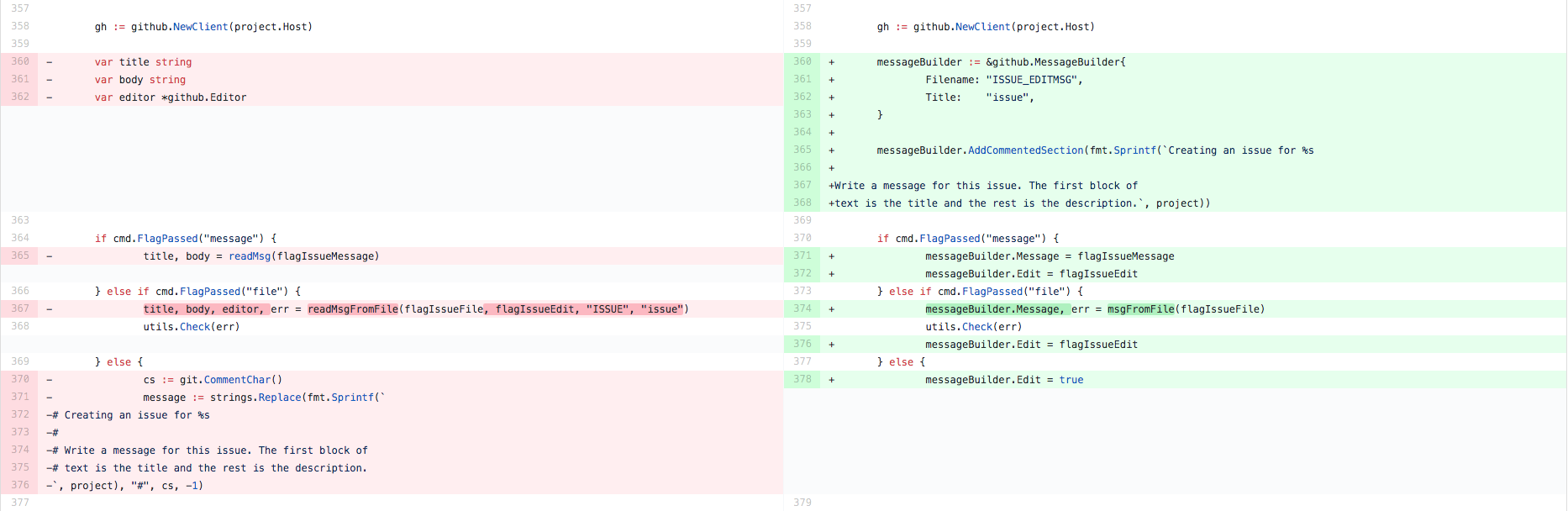
Task: Click the 'utils.Check(err)' line numbered 368
Action: (x=192, y=327)
